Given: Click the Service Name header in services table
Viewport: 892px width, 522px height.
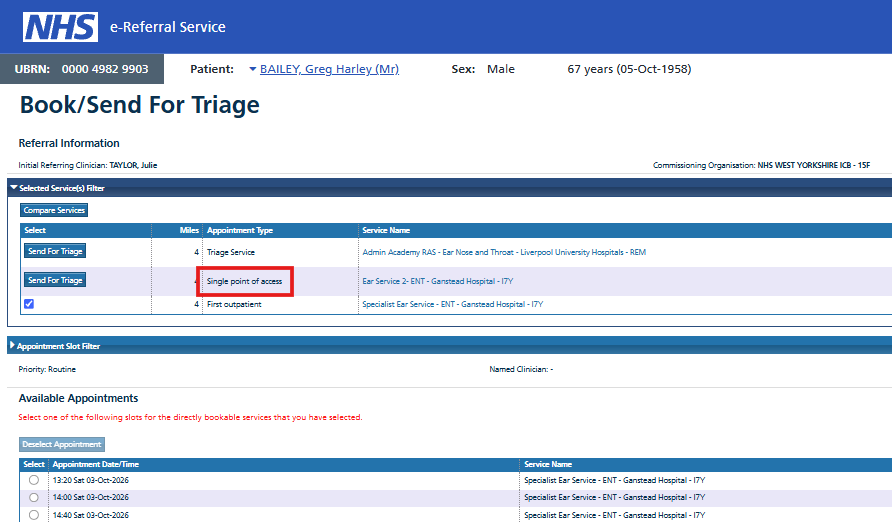Looking at the screenshot, I should (x=386, y=230).
